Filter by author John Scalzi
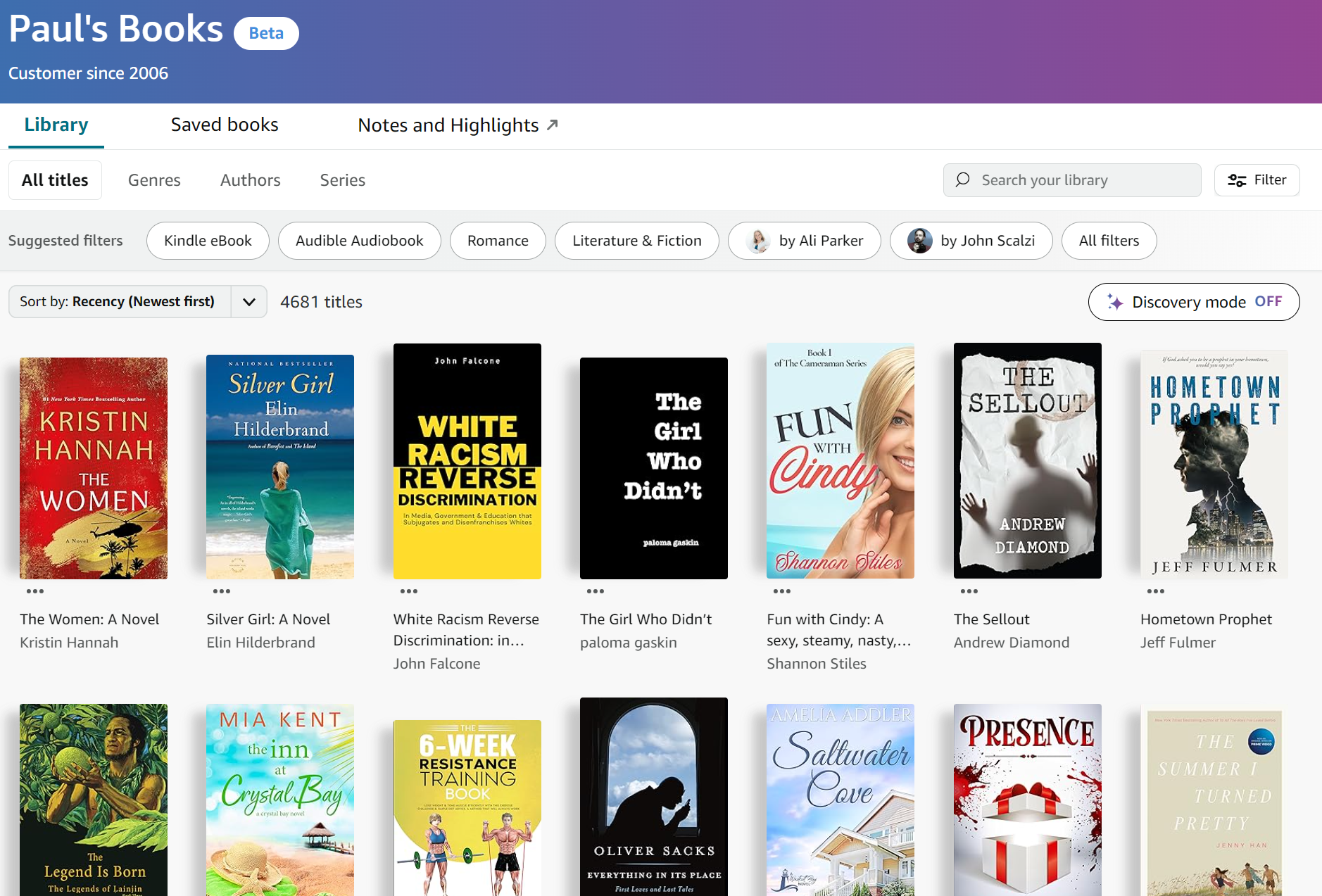The image size is (1322, 896). [971, 241]
